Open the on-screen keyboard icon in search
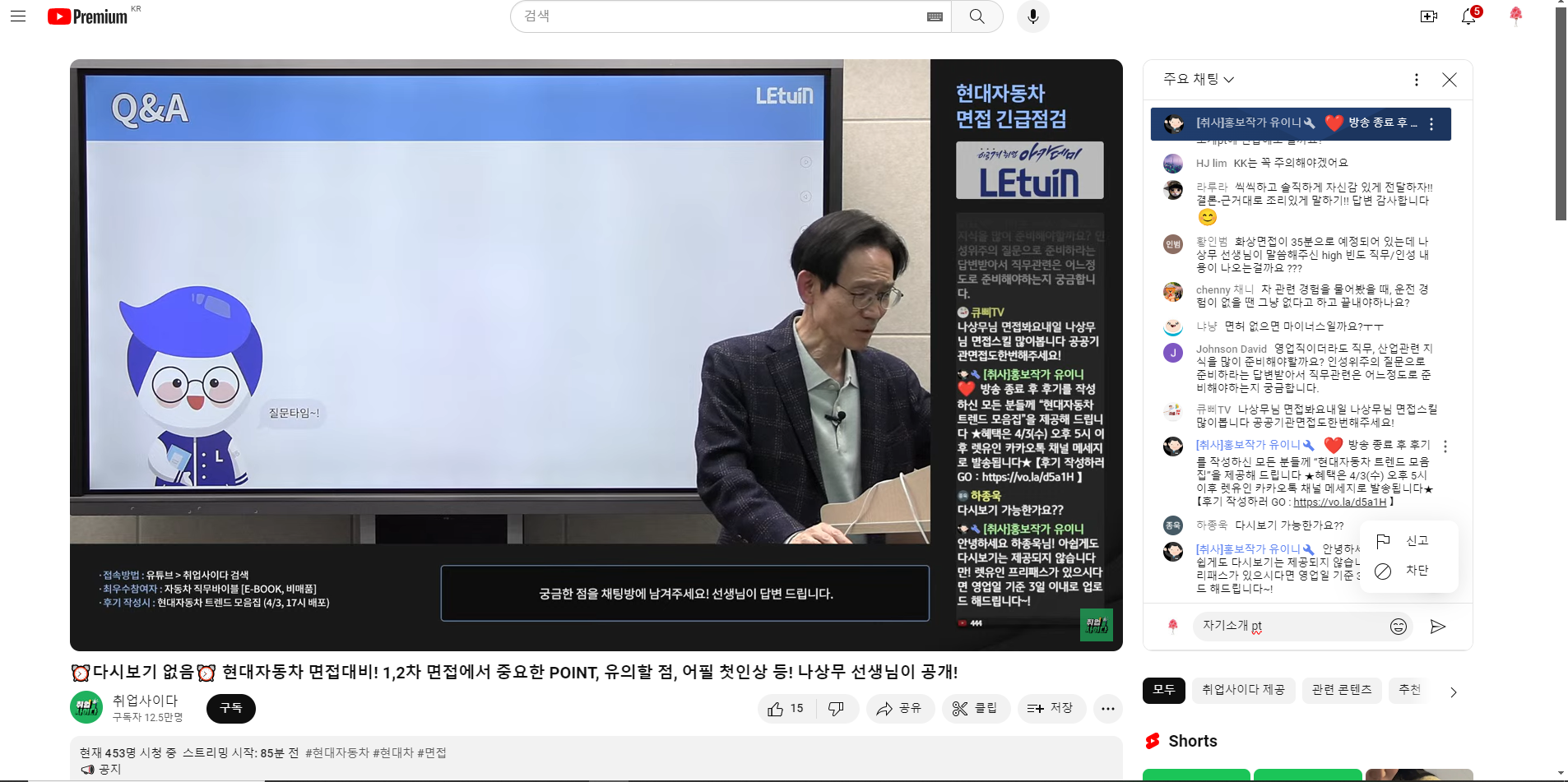The width and height of the screenshot is (1568, 782). [935, 16]
